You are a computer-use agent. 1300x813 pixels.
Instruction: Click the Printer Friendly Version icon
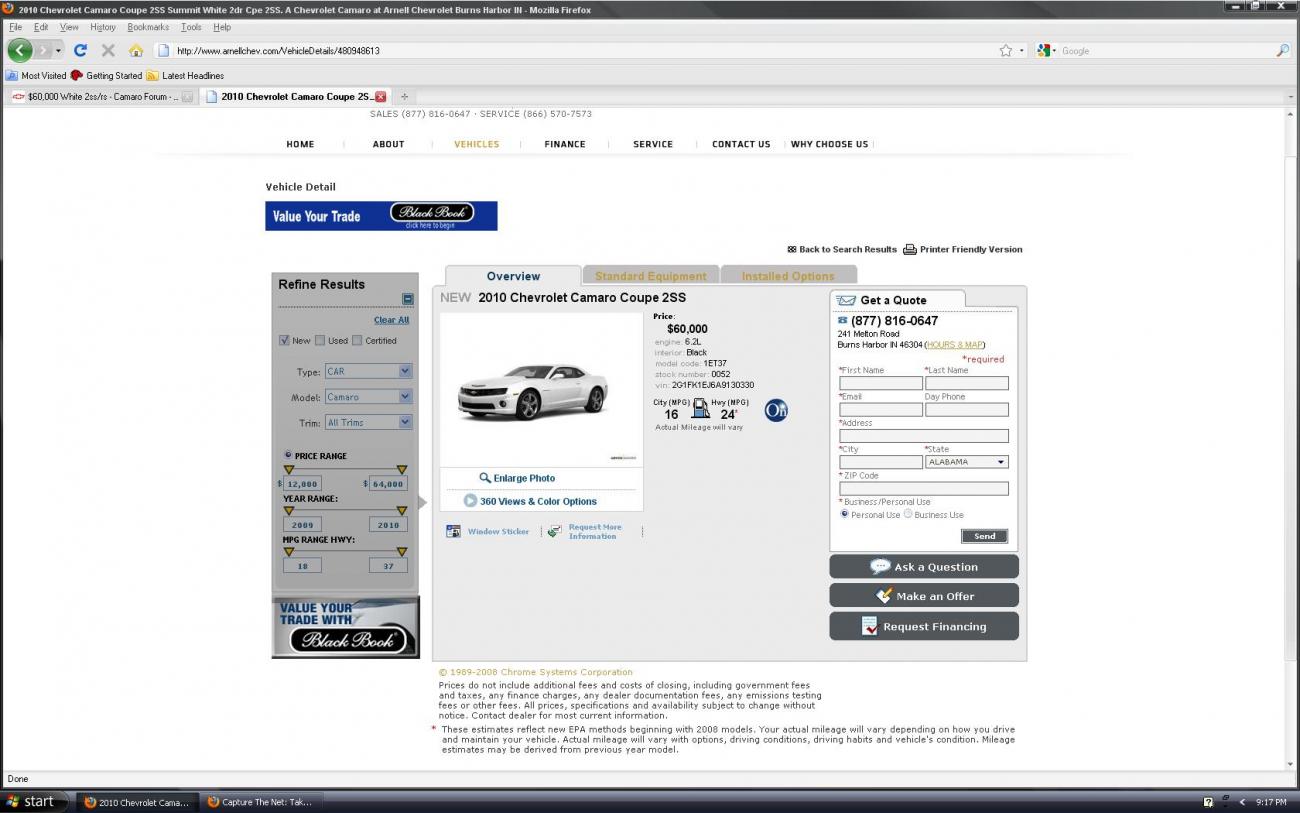[910, 249]
